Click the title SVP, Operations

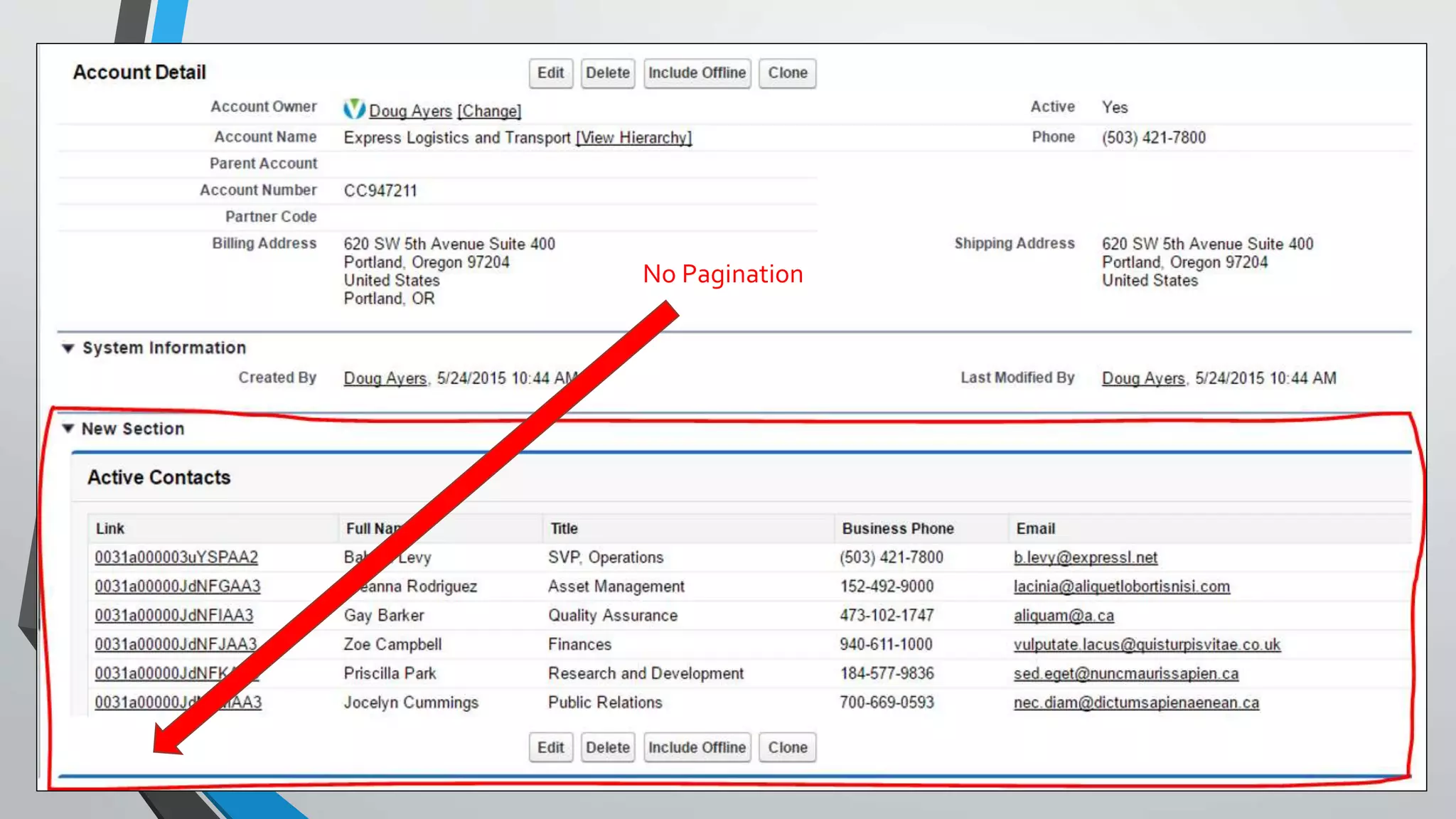point(606,557)
